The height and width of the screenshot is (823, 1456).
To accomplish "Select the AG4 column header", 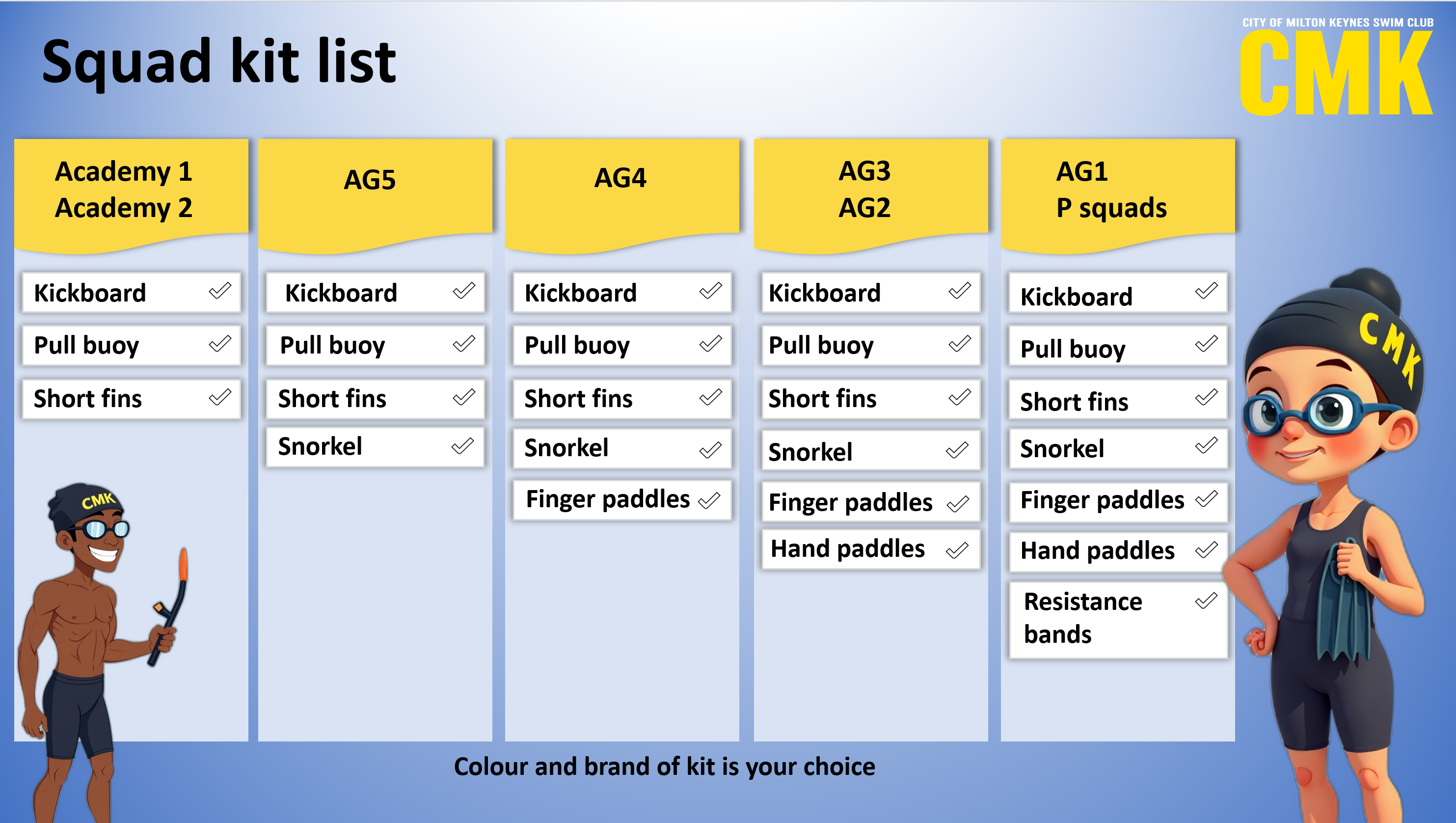I will [620, 179].
